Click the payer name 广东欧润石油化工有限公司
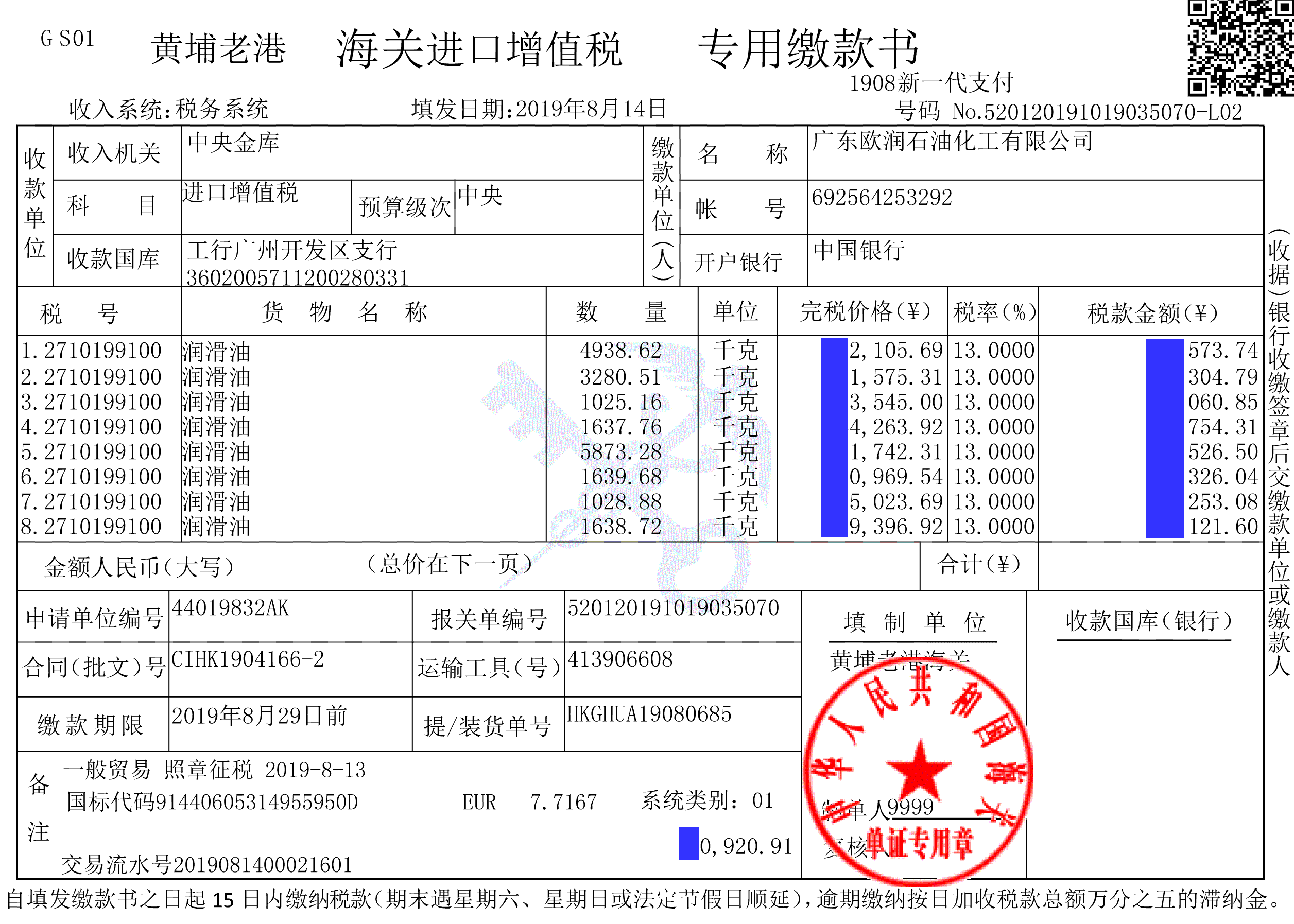The width and height of the screenshot is (1294, 924). pos(952,141)
